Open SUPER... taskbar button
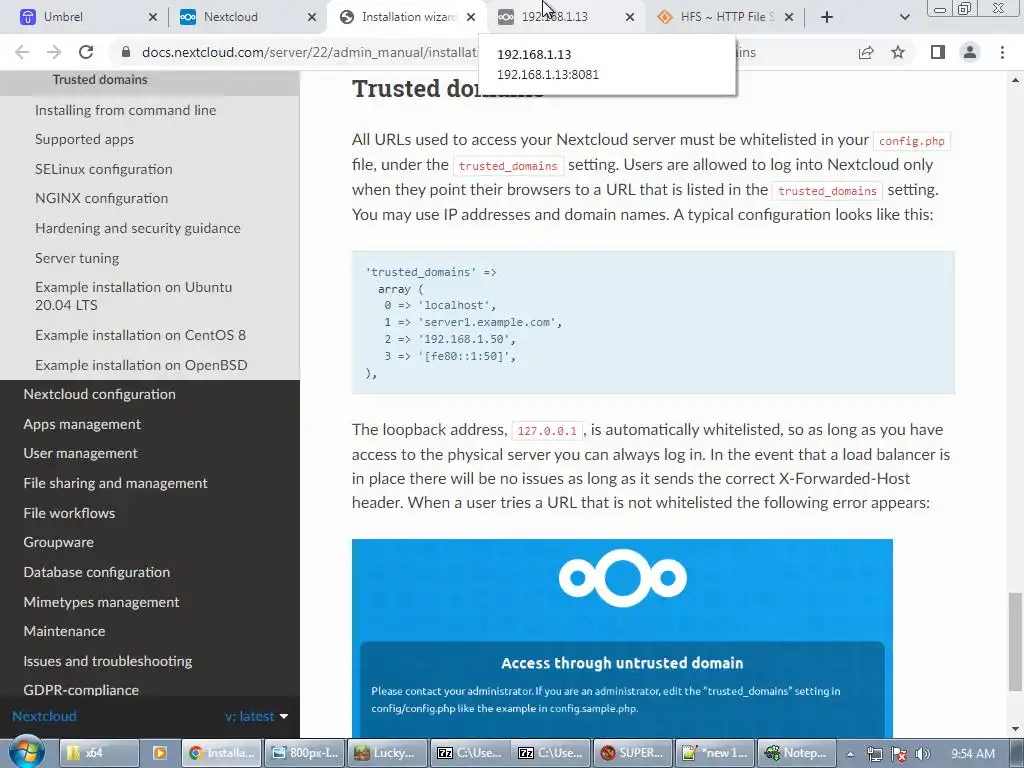Image resolution: width=1024 pixels, height=768 pixels. [x=633, y=753]
